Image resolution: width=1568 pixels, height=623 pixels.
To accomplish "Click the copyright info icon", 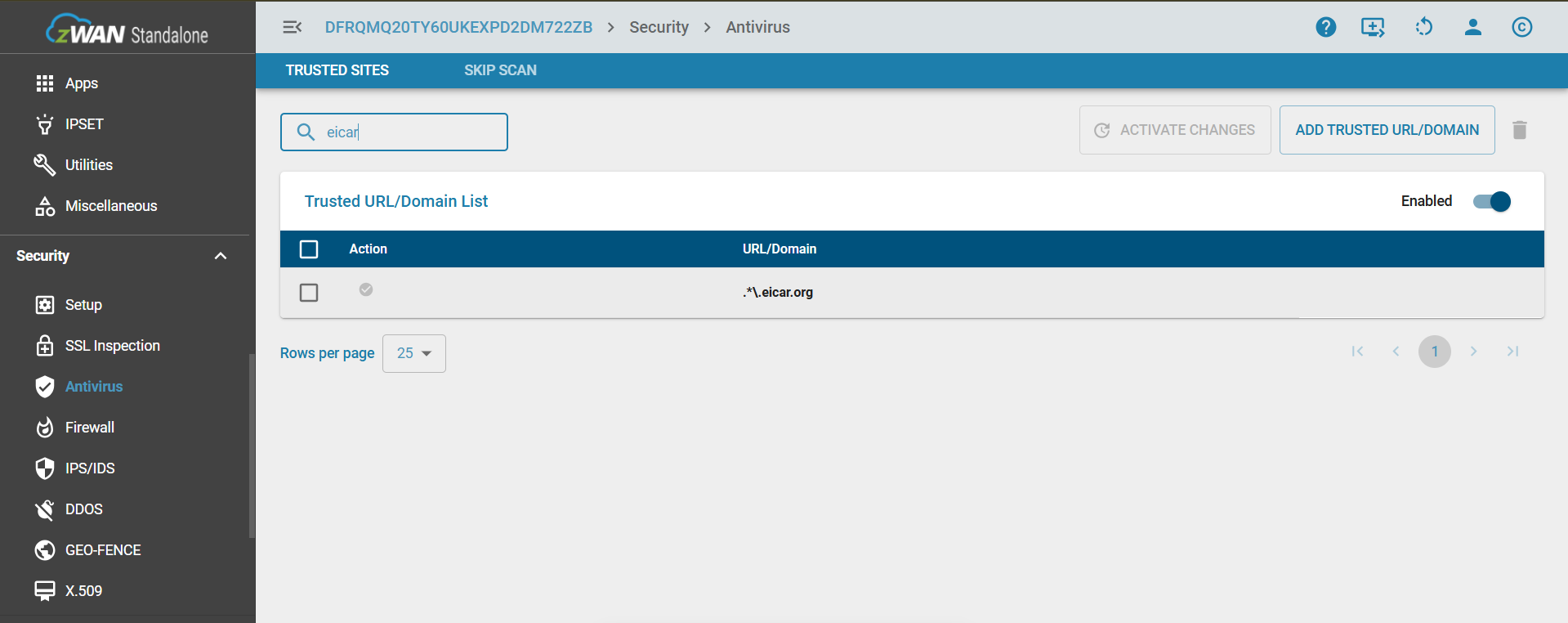I will (1521, 27).
